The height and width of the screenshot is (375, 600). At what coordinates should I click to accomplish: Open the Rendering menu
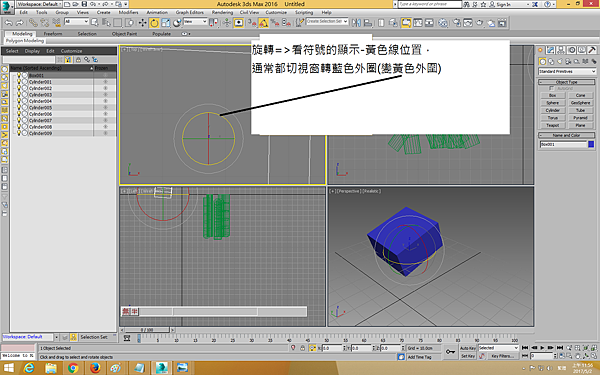[222, 12]
